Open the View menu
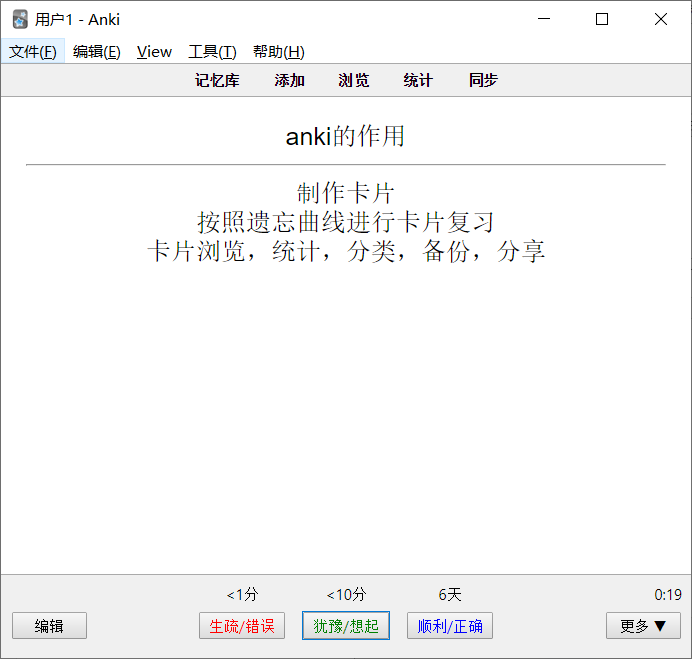Image resolution: width=692 pixels, height=659 pixels. (154, 52)
